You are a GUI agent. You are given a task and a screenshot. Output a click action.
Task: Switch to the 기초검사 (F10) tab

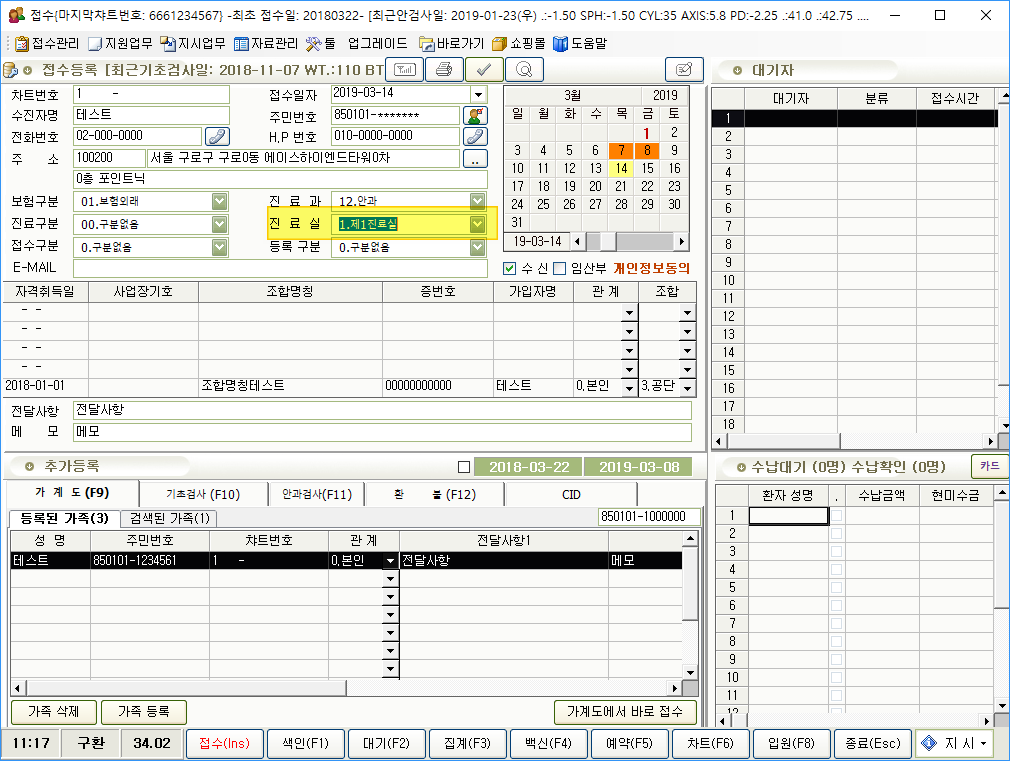[203, 494]
